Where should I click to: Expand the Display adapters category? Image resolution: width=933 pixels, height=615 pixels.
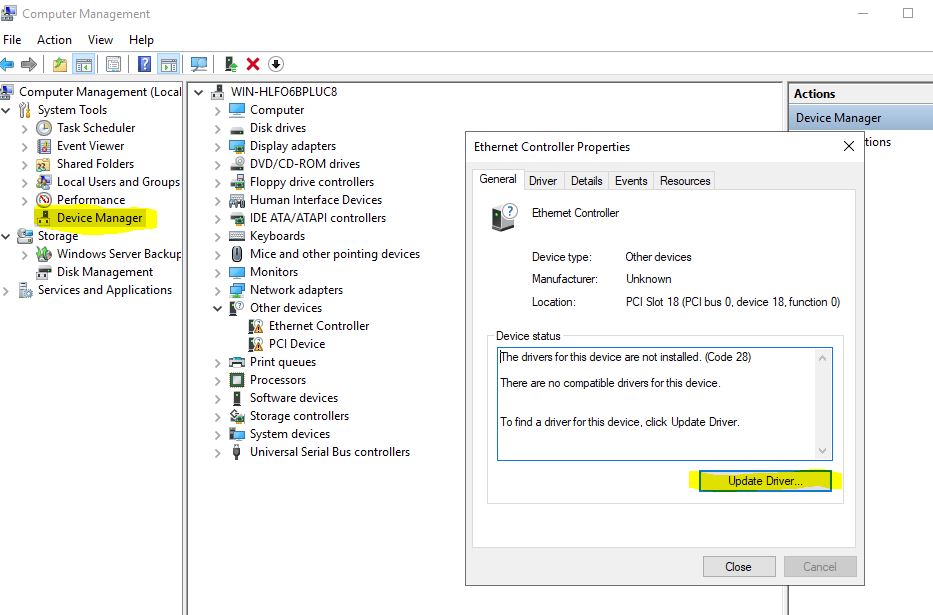pyautogui.click(x=218, y=147)
